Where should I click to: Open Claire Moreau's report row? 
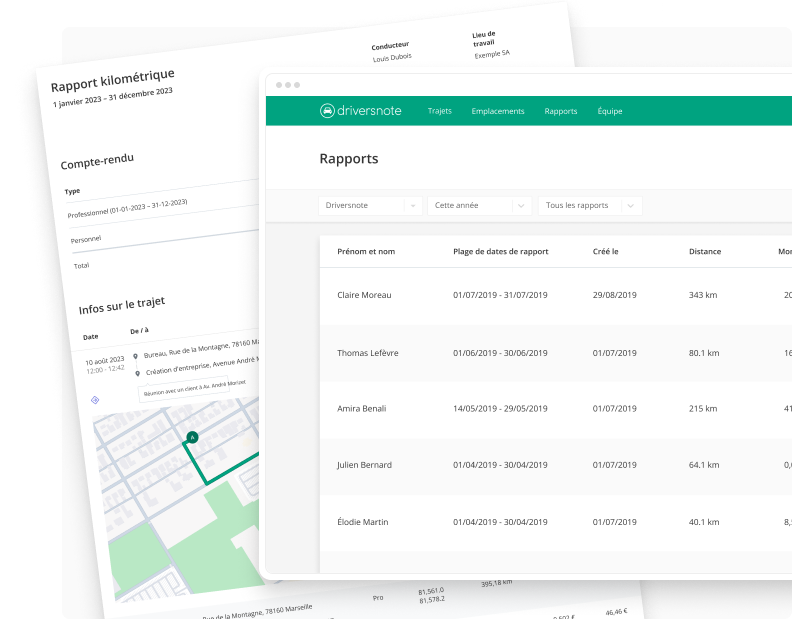pyautogui.click(x=365, y=295)
